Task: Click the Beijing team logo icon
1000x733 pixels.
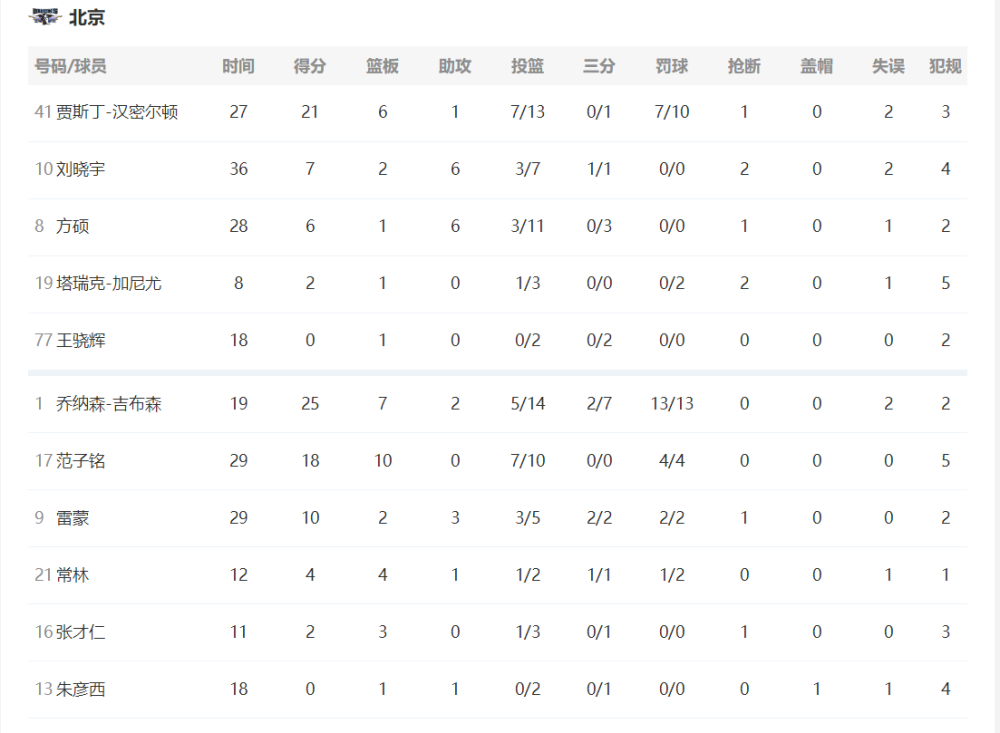Action: tap(45, 17)
